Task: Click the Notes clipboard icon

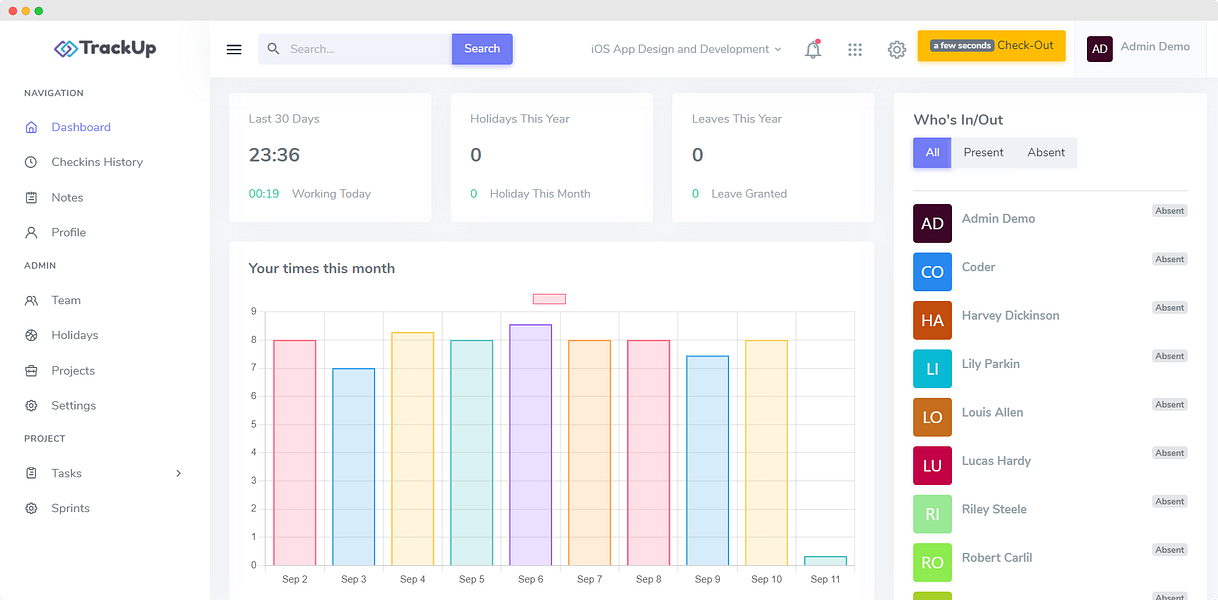Action: click(x=31, y=197)
